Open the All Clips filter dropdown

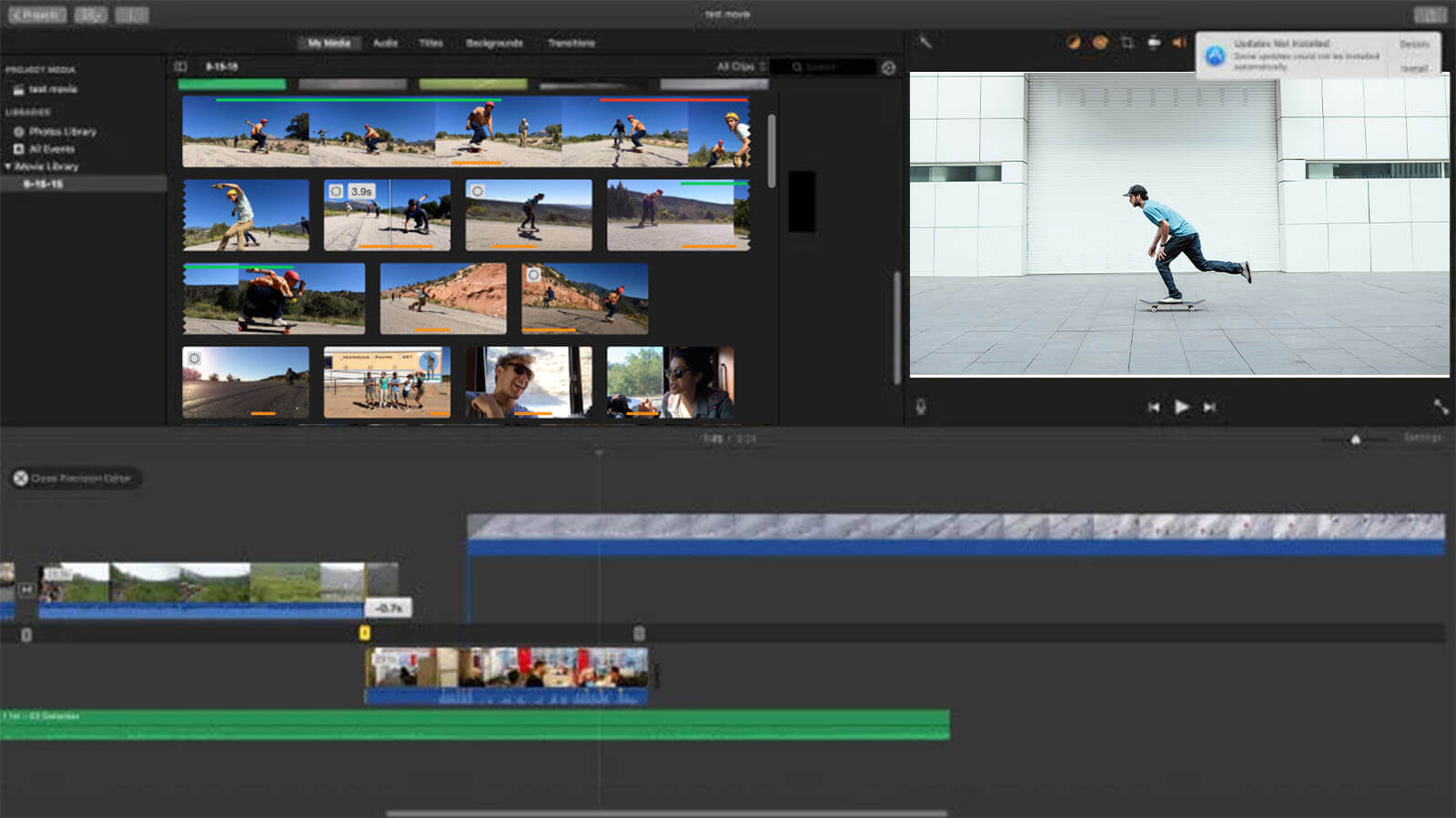click(x=741, y=66)
